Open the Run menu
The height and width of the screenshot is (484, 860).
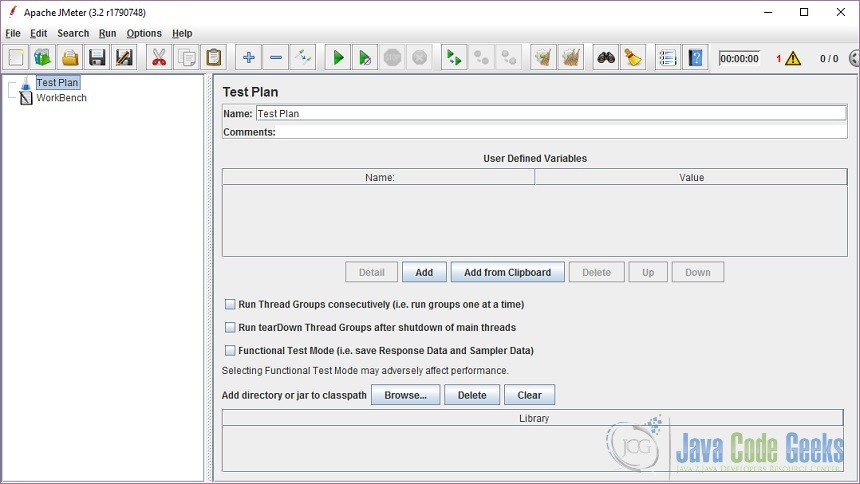(108, 33)
